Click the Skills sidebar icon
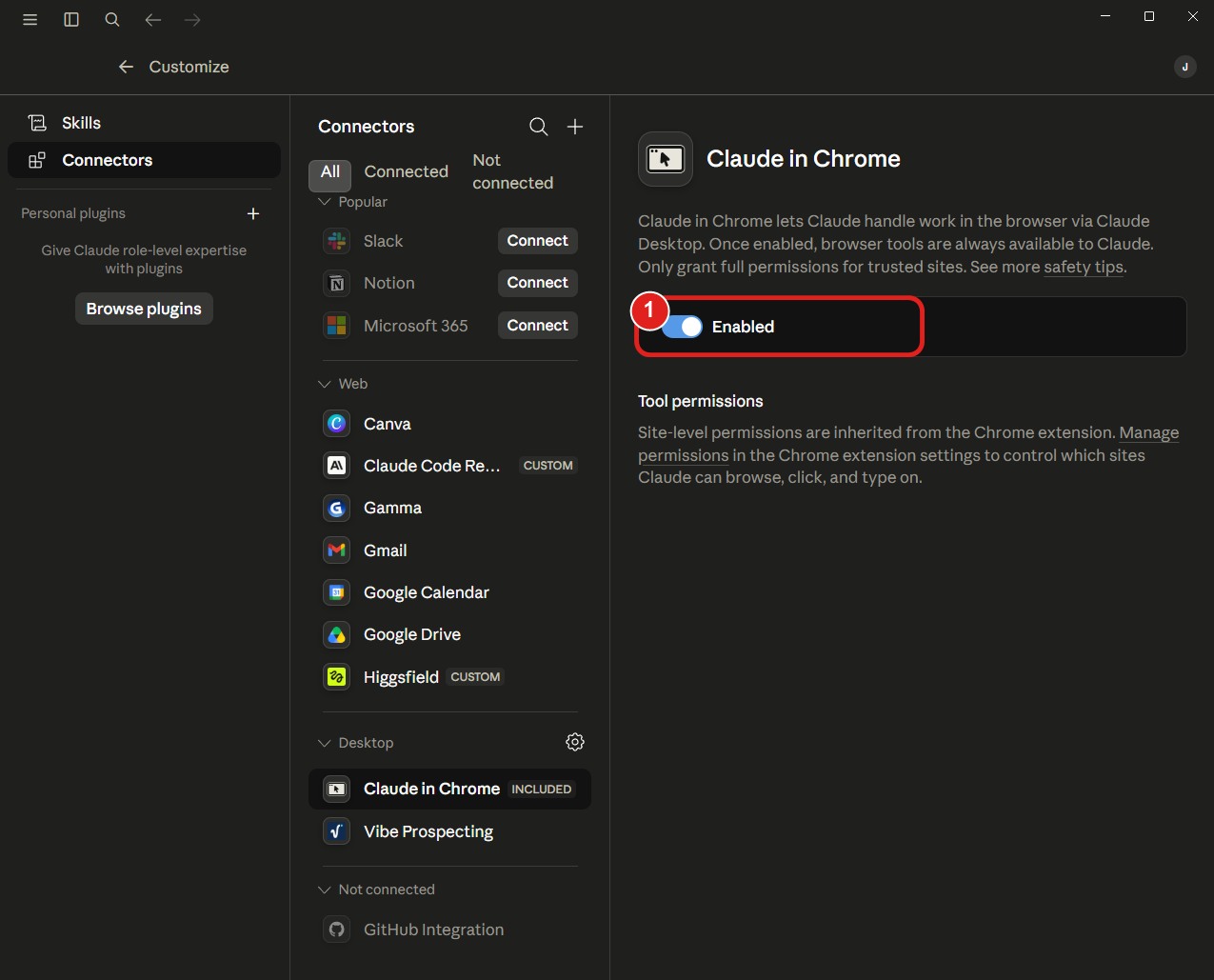Viewport: 1214px width, 980px height. click(37, 123)
